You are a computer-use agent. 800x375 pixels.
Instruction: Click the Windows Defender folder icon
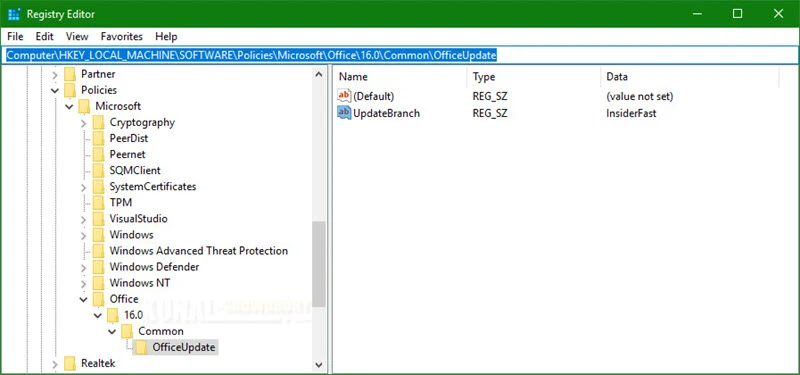click(98, 267)
